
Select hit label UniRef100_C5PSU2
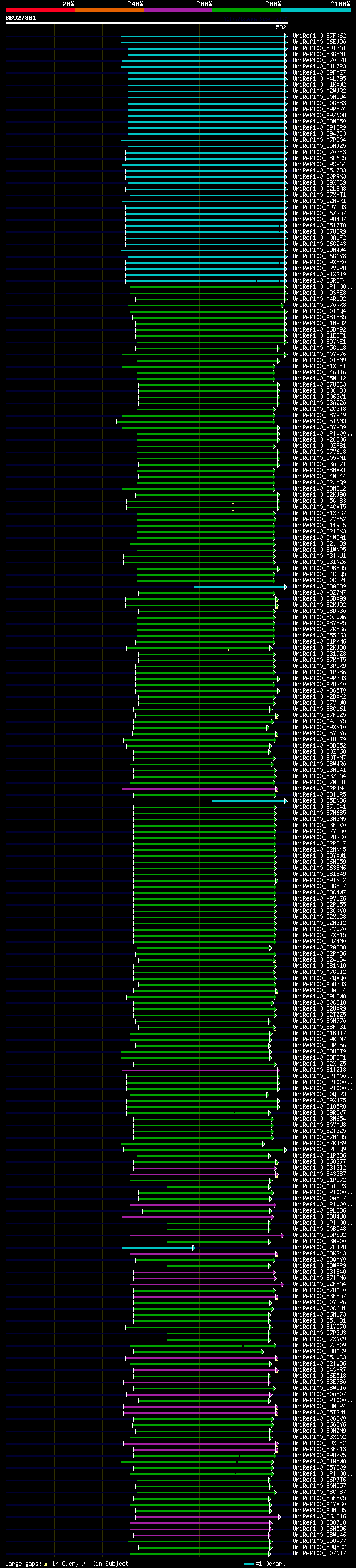pos(319,1235)
